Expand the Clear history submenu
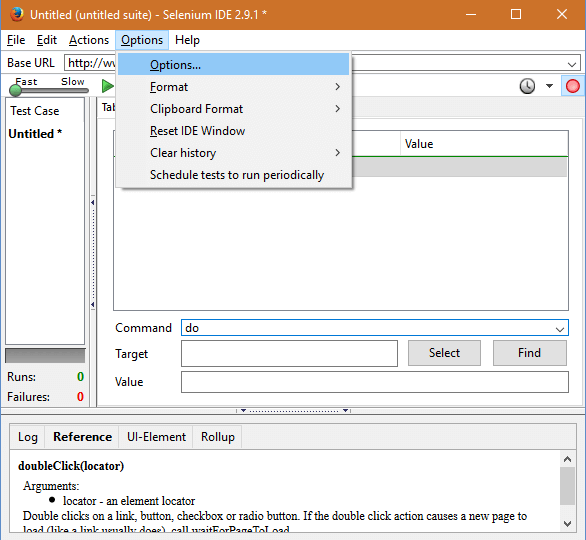The width and height of the screenshot is (586, 540). coord(234,153)
